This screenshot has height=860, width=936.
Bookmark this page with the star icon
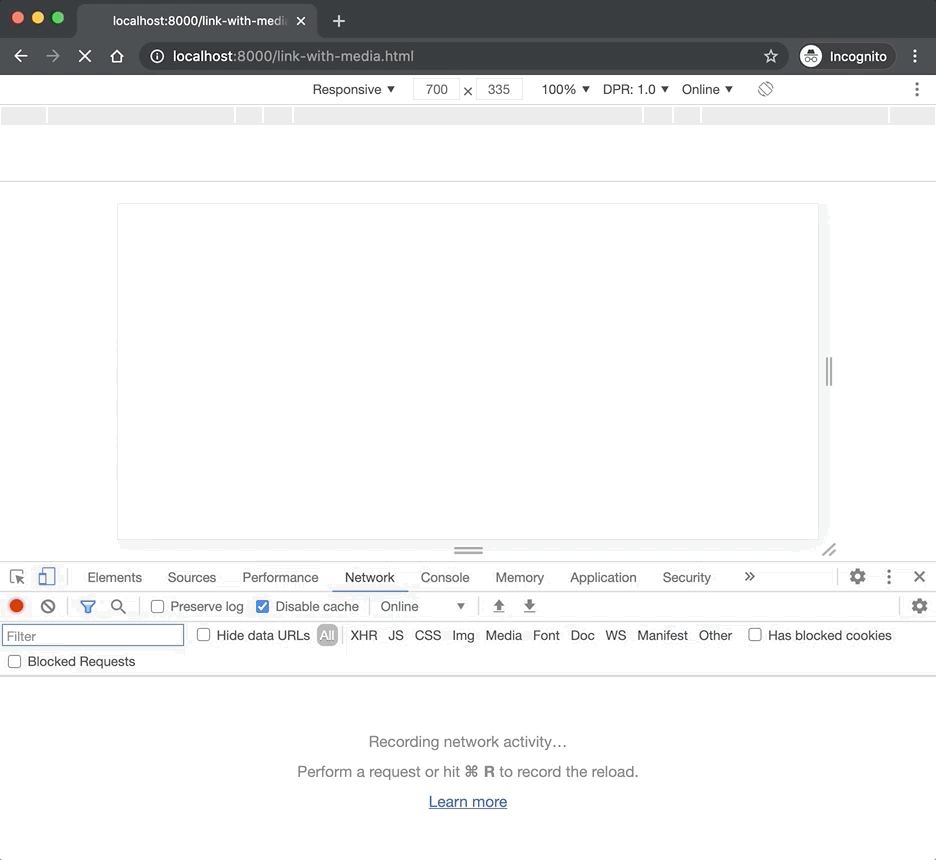(x=771, y=56)
